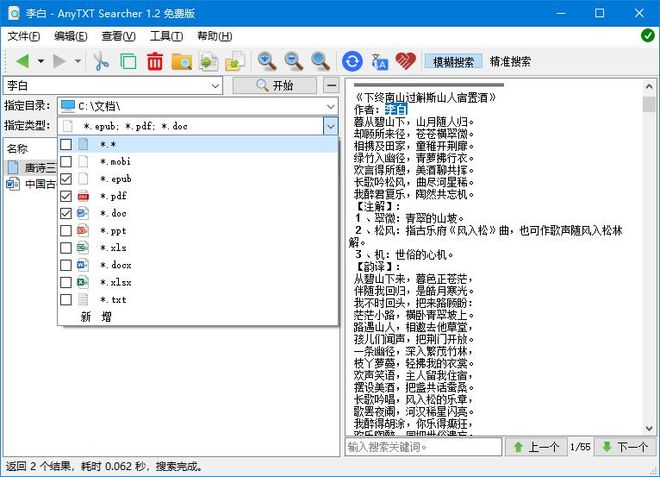Click the 名称 column header
The width and height of the screenshot is (660, 477).
[x=30, y=149]
